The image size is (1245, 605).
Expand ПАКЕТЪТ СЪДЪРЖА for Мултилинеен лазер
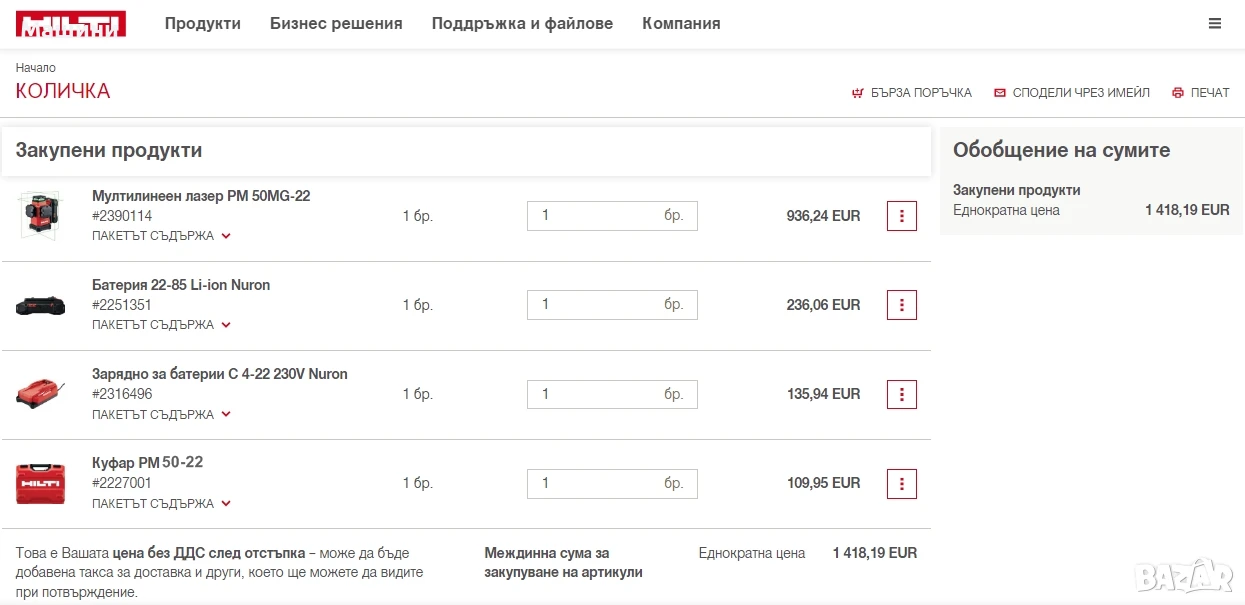click(162, 236)
